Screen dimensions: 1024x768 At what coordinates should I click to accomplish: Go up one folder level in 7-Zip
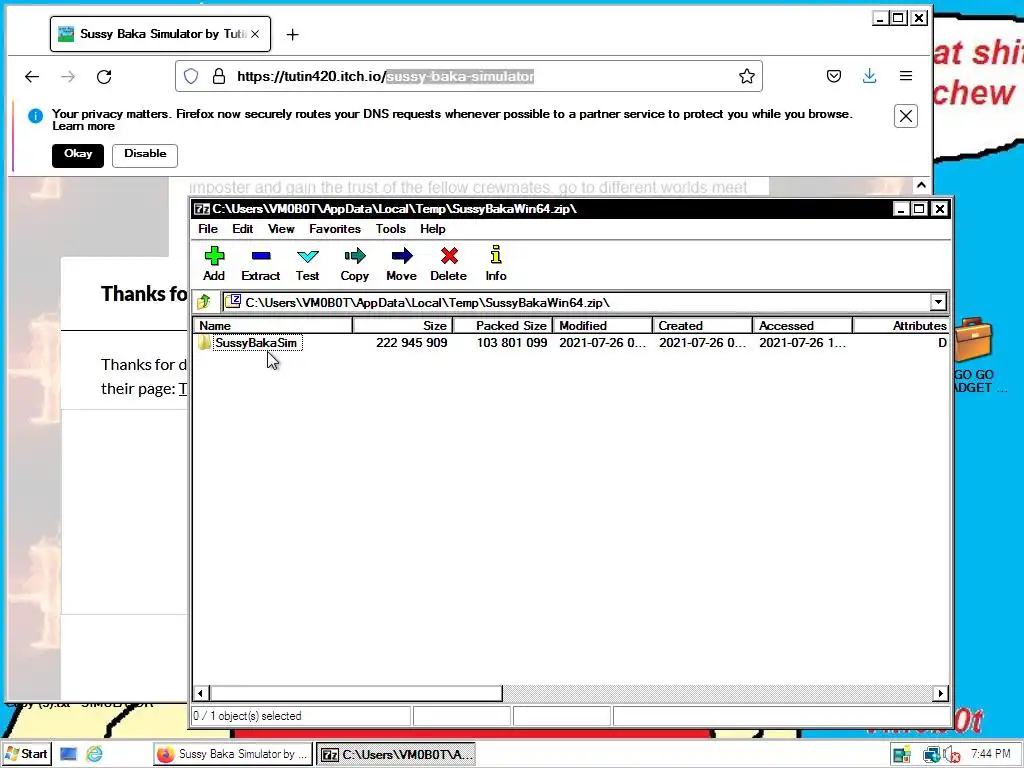(x=204, y=302)
